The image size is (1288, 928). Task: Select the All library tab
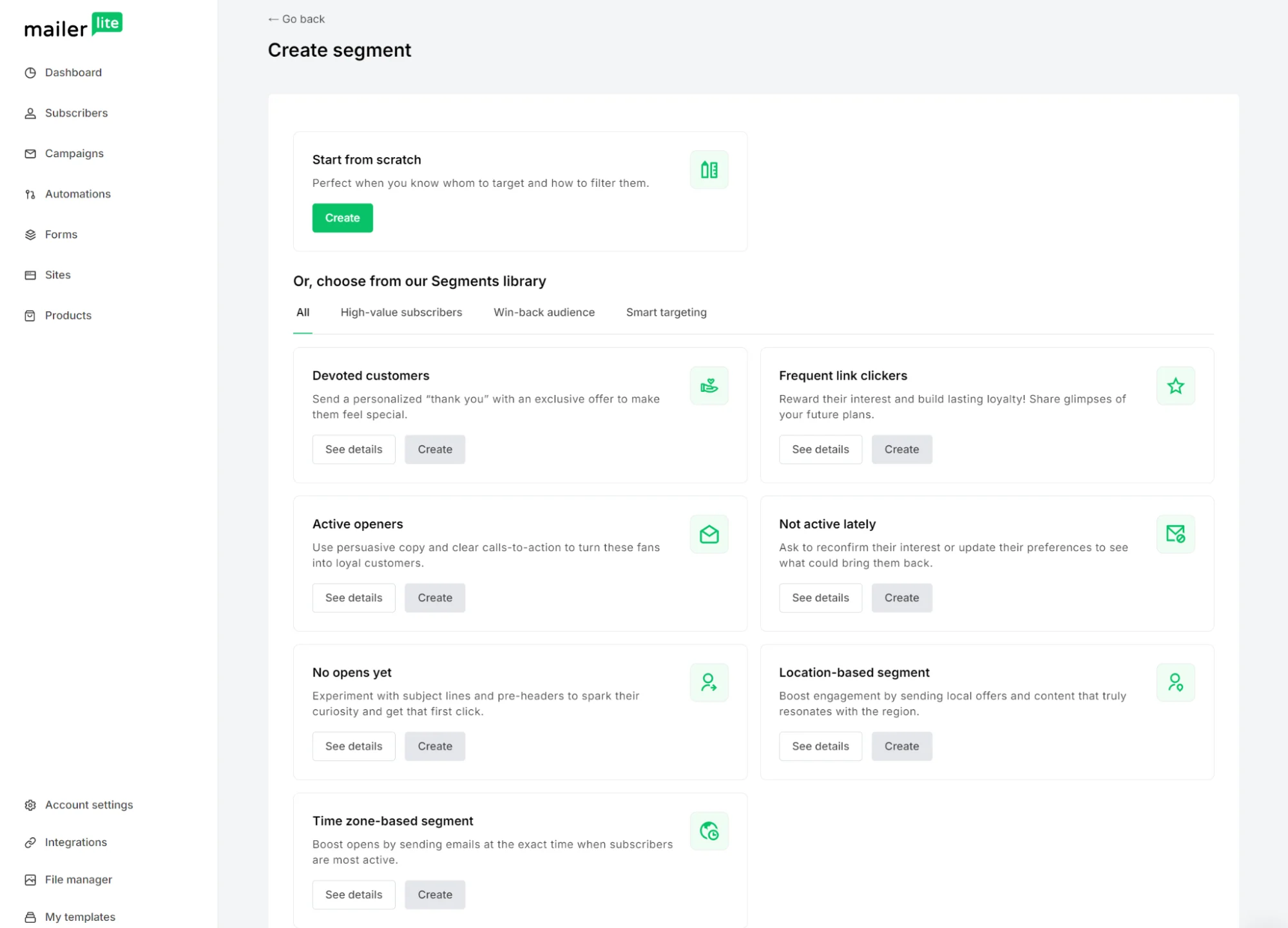pyautogui.click(x=303, y=313)
